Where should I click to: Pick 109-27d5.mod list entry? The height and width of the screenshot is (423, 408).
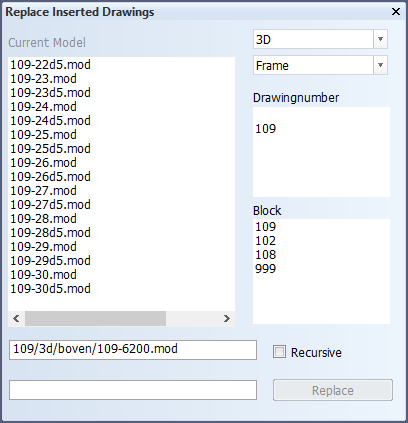tap(50, 204)
